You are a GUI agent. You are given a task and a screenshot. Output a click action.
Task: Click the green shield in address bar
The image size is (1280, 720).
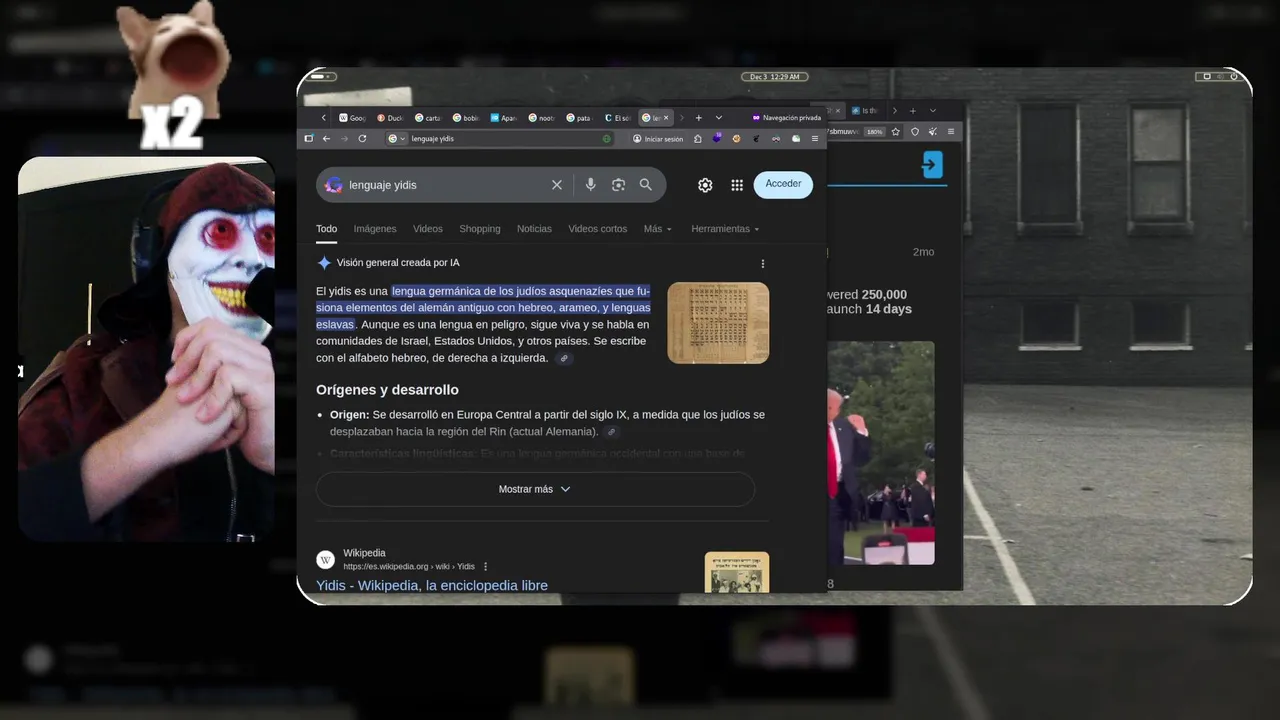point(606,139)
